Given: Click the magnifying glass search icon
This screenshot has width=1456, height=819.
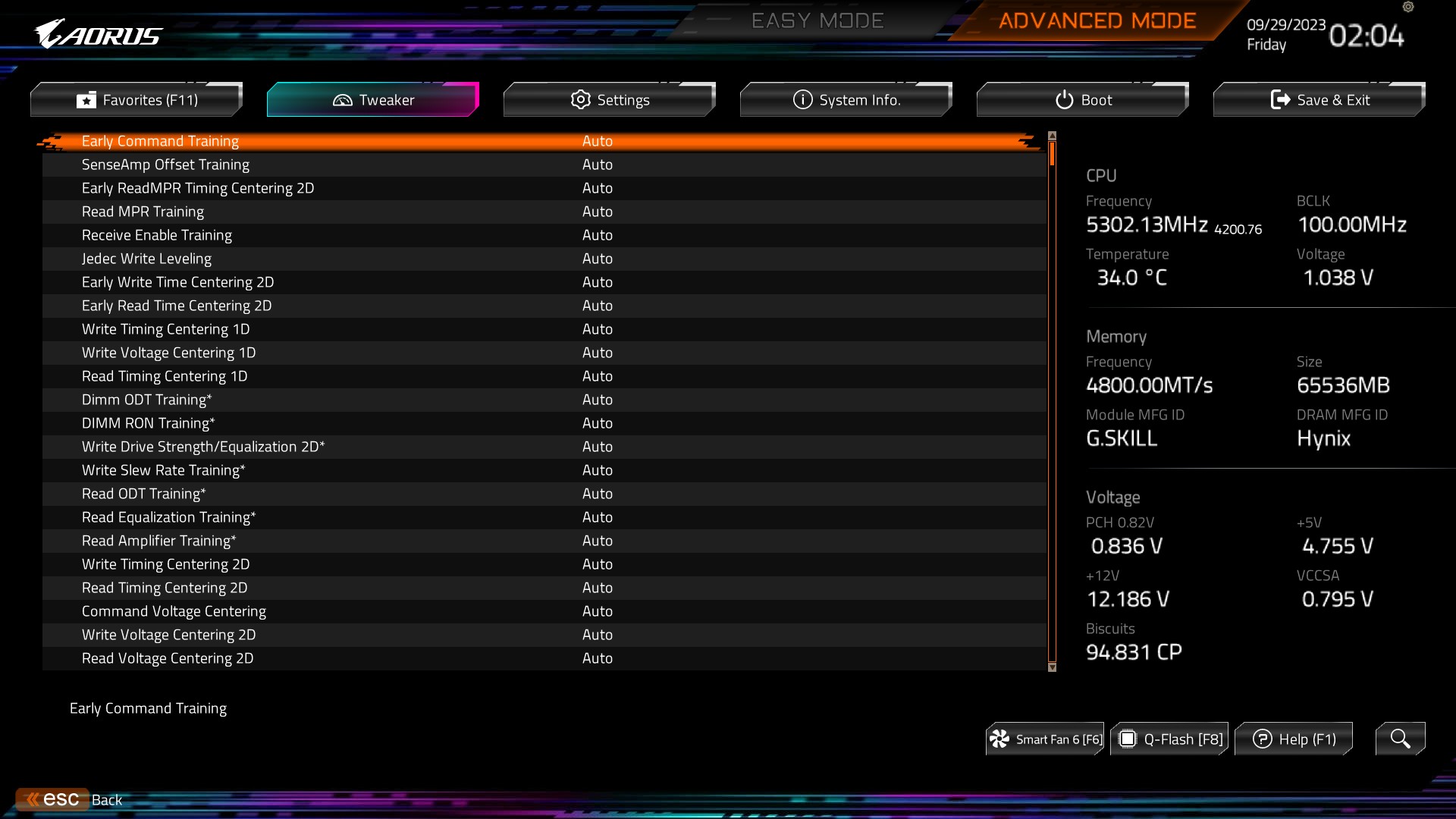Looking at the screenshot, I should [x=1400, y=739].
